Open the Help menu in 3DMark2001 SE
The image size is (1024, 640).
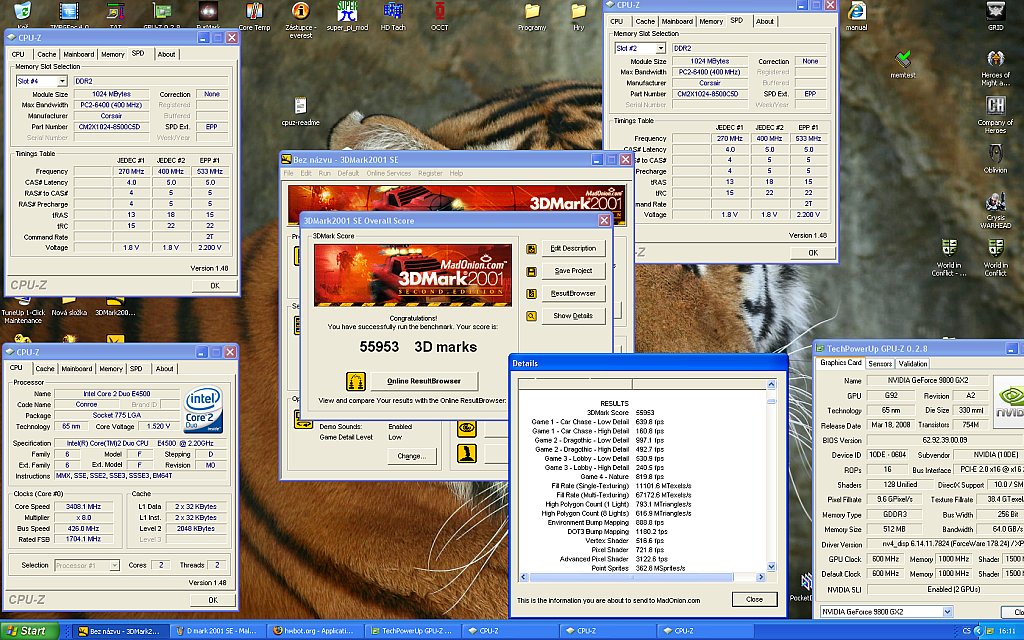[456, 173]
